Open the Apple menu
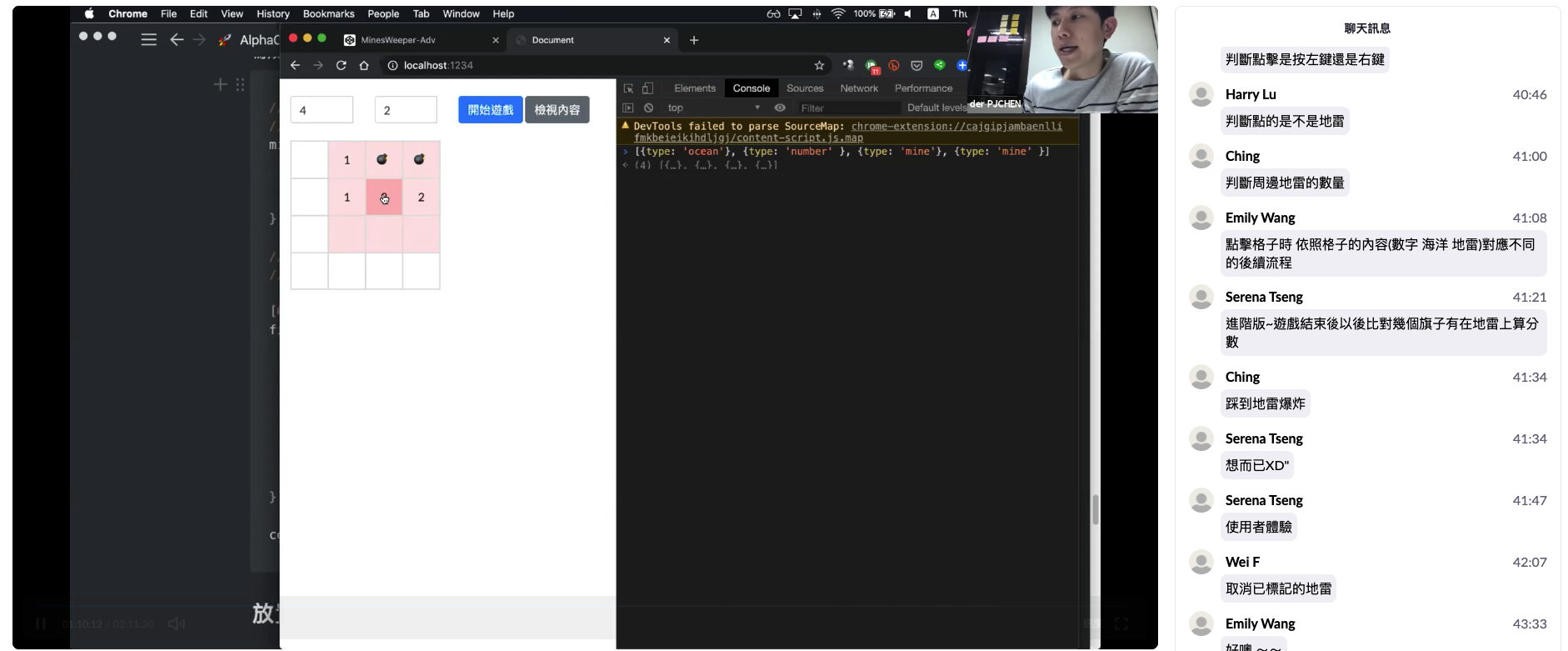Image resolution: width=1568 pixels, height=651 pixels. point(89,14)
